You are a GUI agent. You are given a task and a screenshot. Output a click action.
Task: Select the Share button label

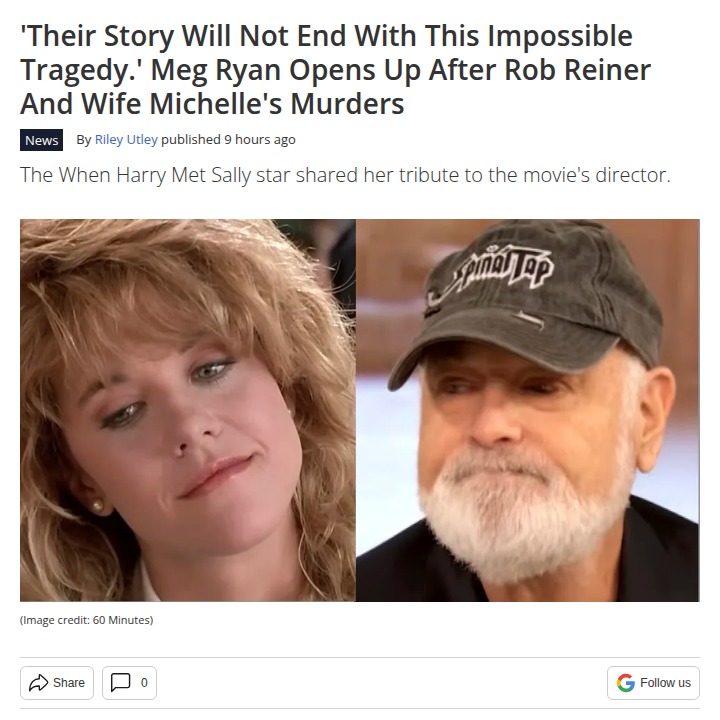(x=68, y=683)
